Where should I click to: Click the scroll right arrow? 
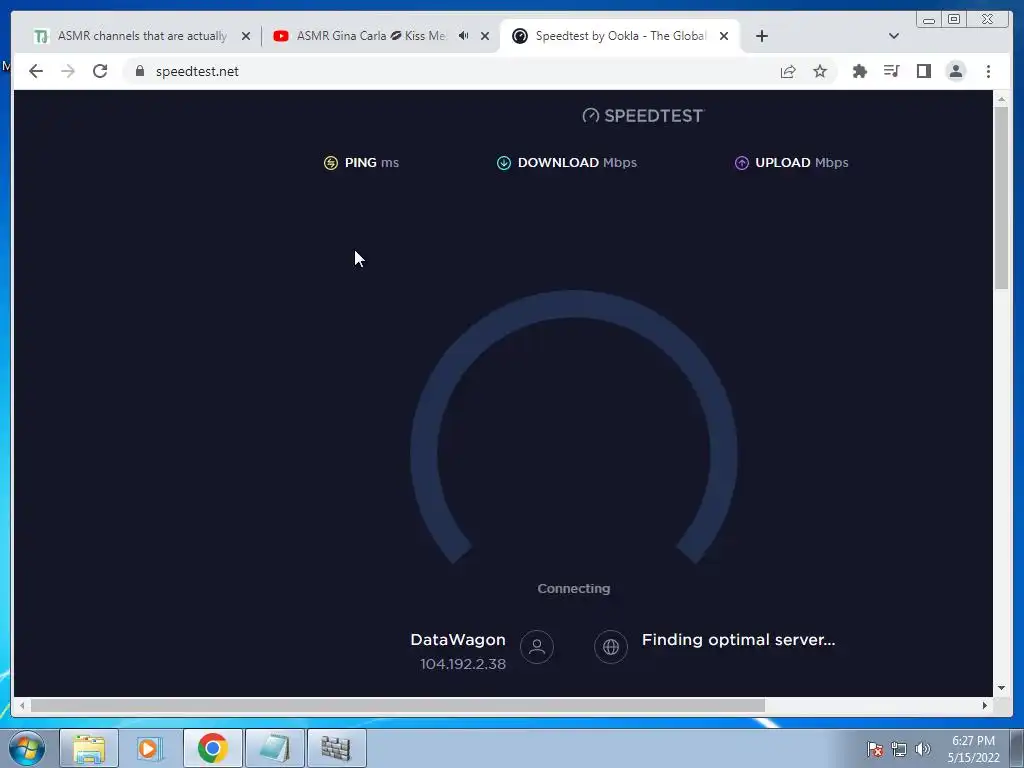985,705
